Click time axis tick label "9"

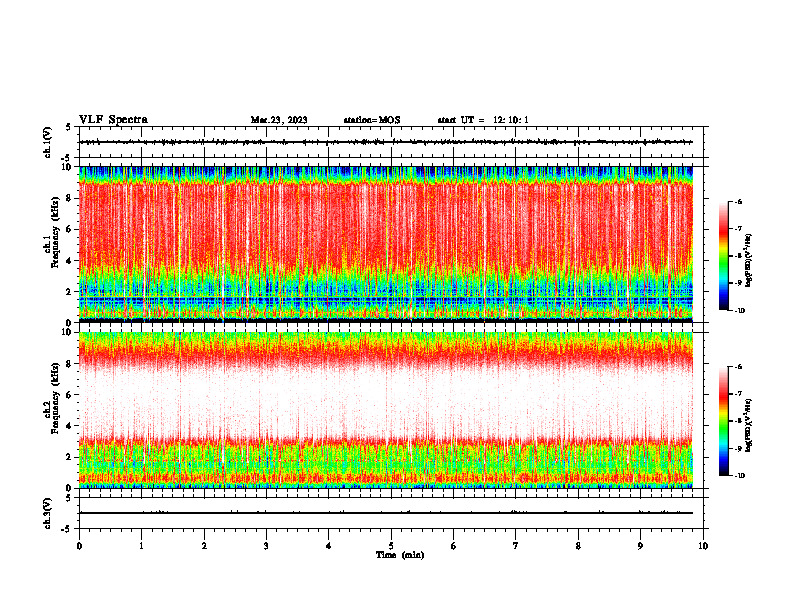click(x=640, y=546)
